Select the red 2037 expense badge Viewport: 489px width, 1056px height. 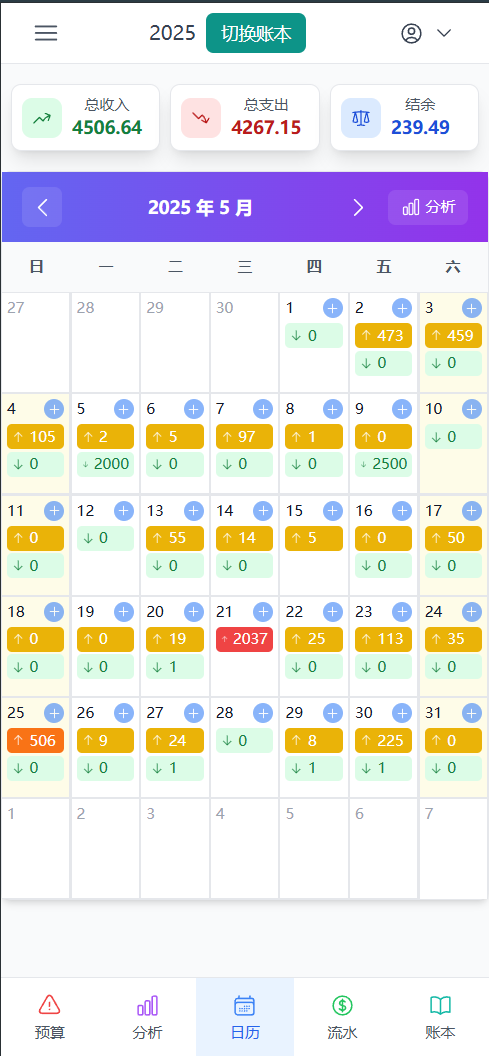[244, 639]
